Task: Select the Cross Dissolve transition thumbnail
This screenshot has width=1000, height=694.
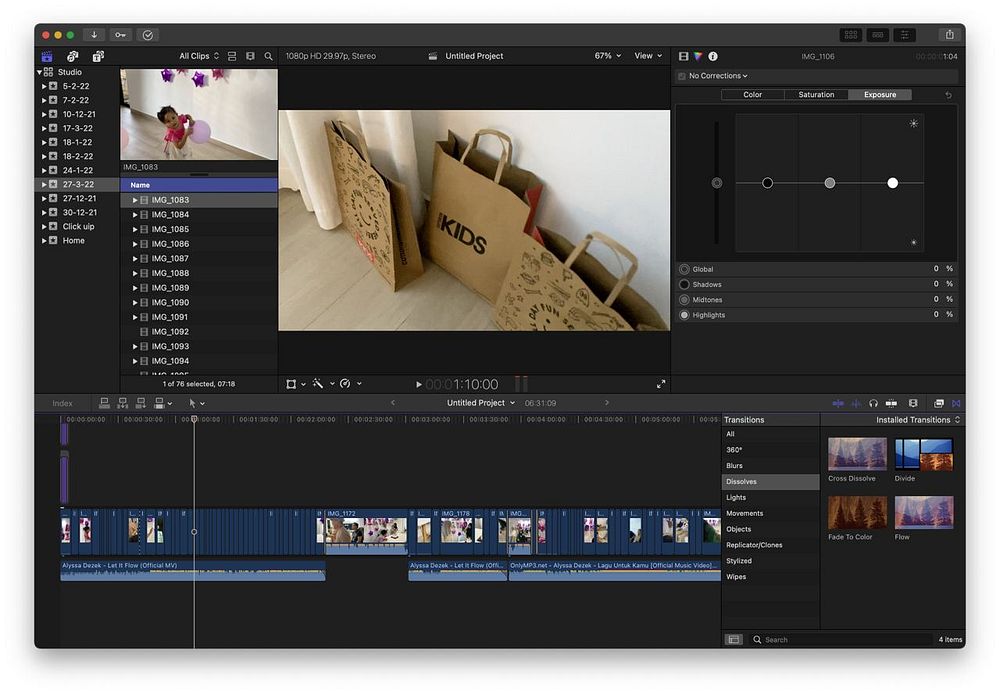Action: pos(857,454)
